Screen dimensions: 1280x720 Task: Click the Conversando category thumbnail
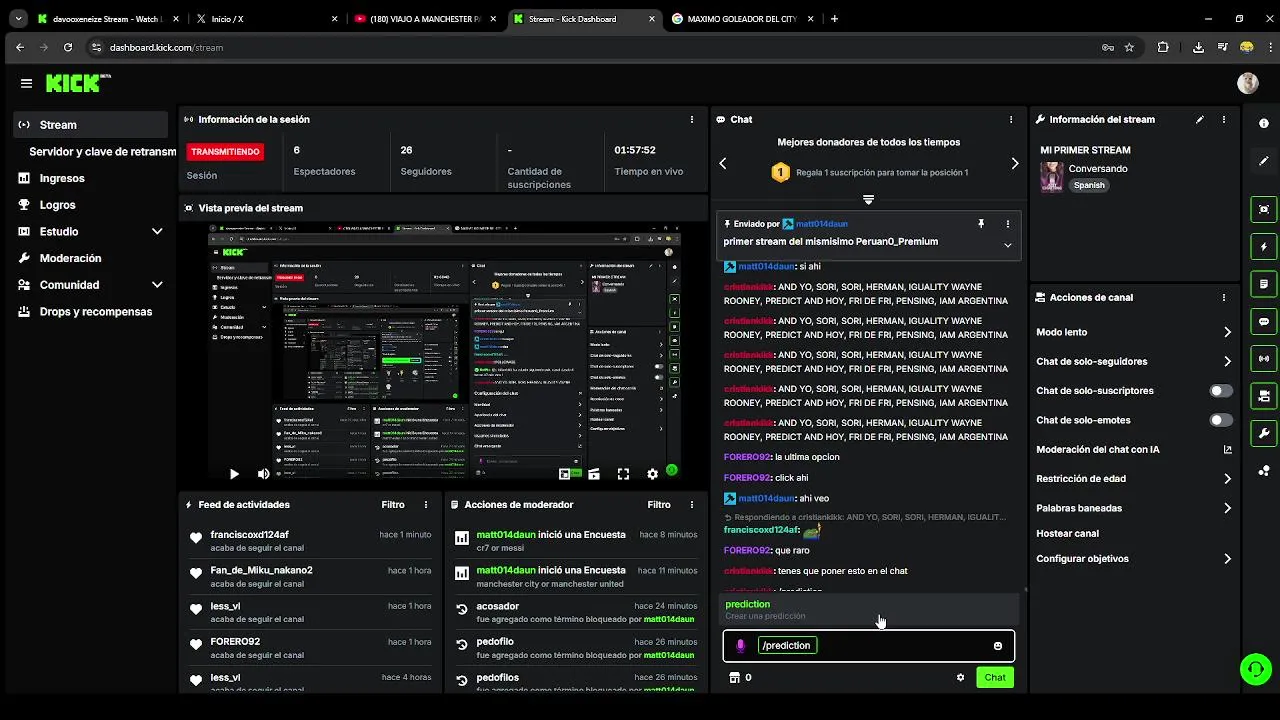coord(1051,177)
